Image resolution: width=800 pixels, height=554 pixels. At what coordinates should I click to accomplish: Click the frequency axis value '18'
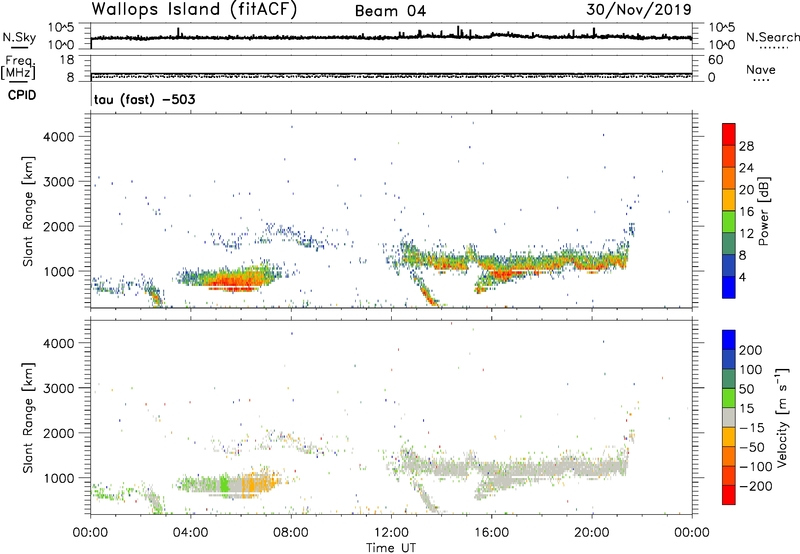coord(66,60)
